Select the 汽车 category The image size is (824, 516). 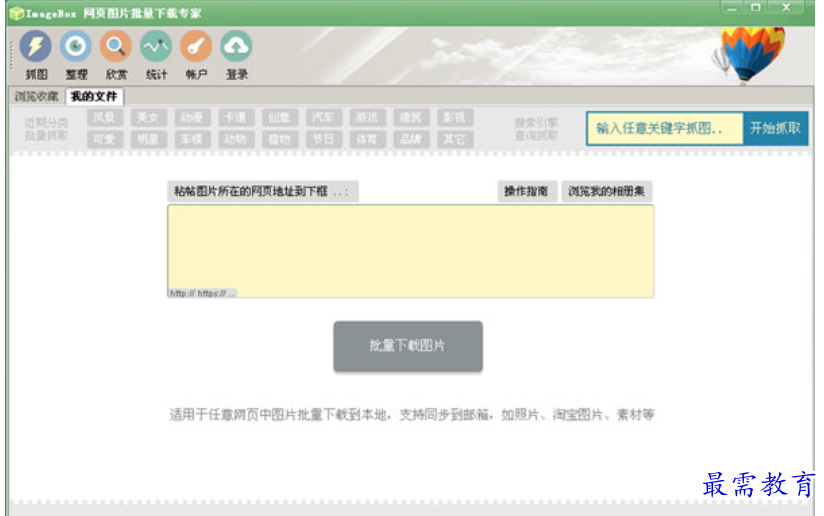[324, 117]
